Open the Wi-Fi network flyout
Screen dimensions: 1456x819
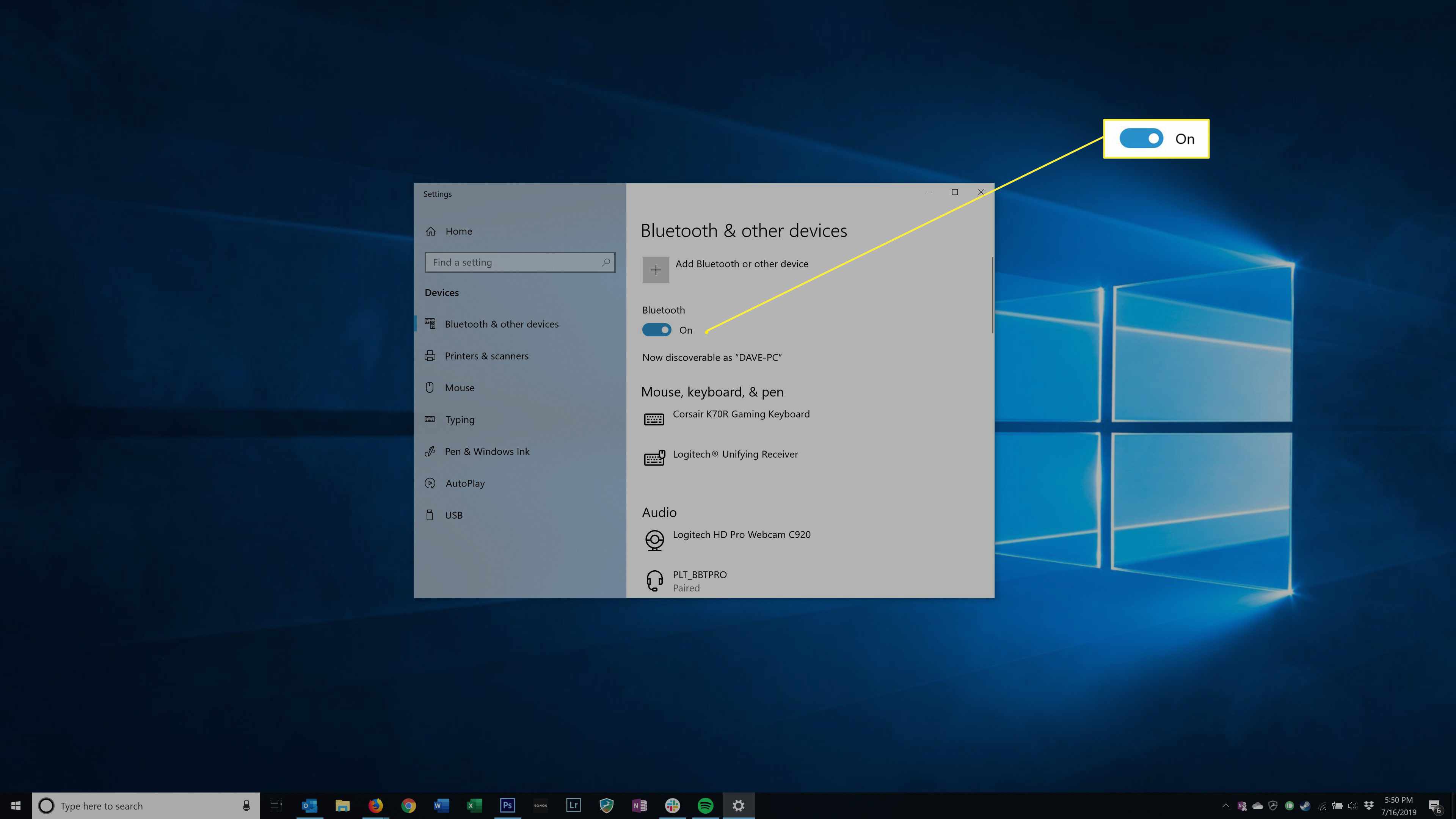point(1321,806)
